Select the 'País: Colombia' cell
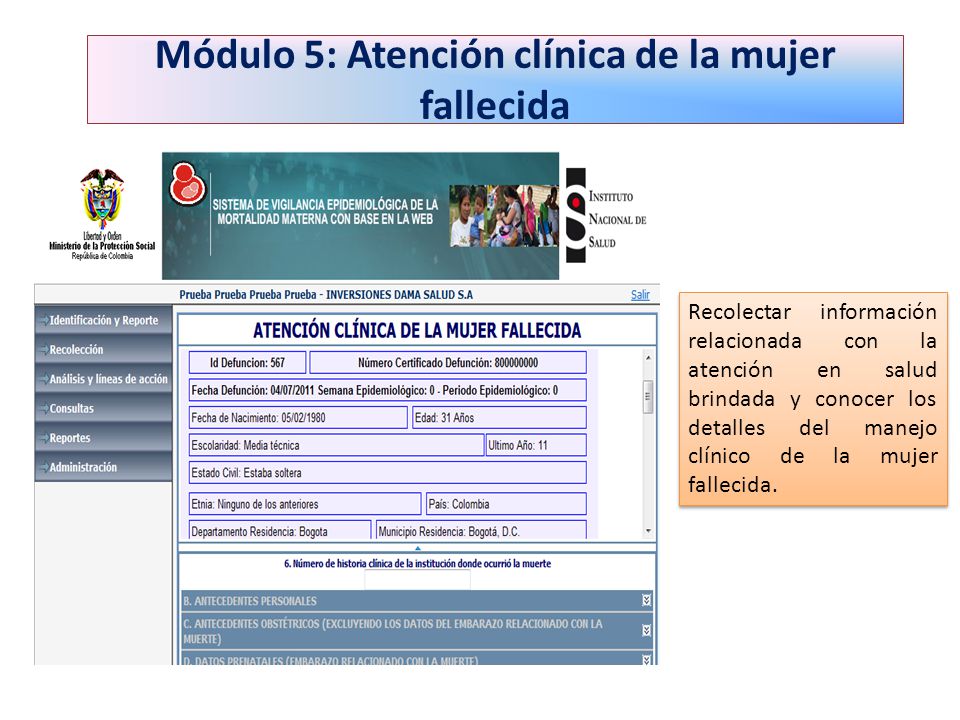The image size is (960, 720). pos(506,504)
